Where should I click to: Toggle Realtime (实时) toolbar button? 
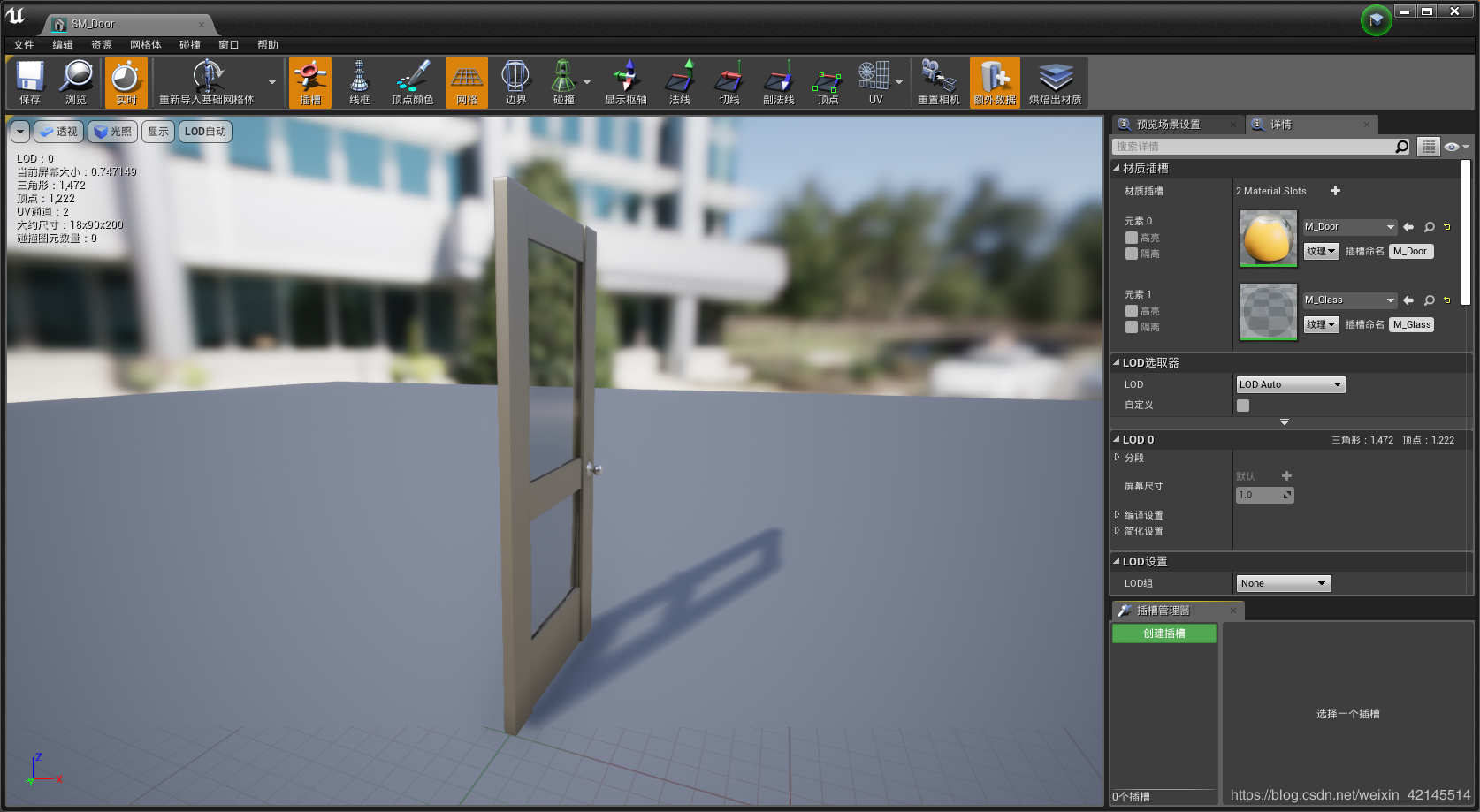point(126,83)
